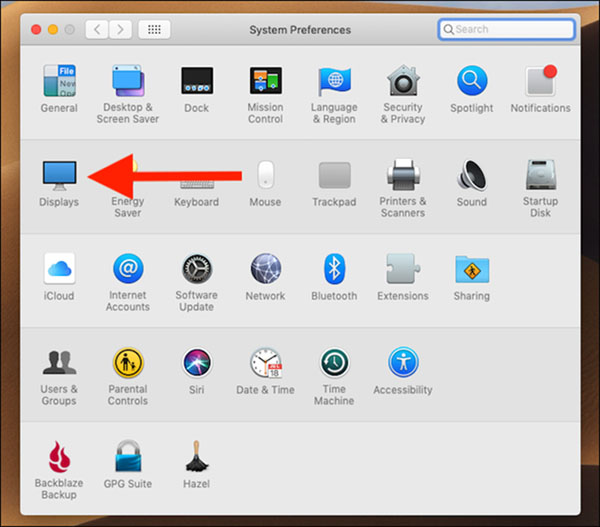Click the back navigation arrow button
The height and width of the screenshot is (527, 600).
pos(97,29)
